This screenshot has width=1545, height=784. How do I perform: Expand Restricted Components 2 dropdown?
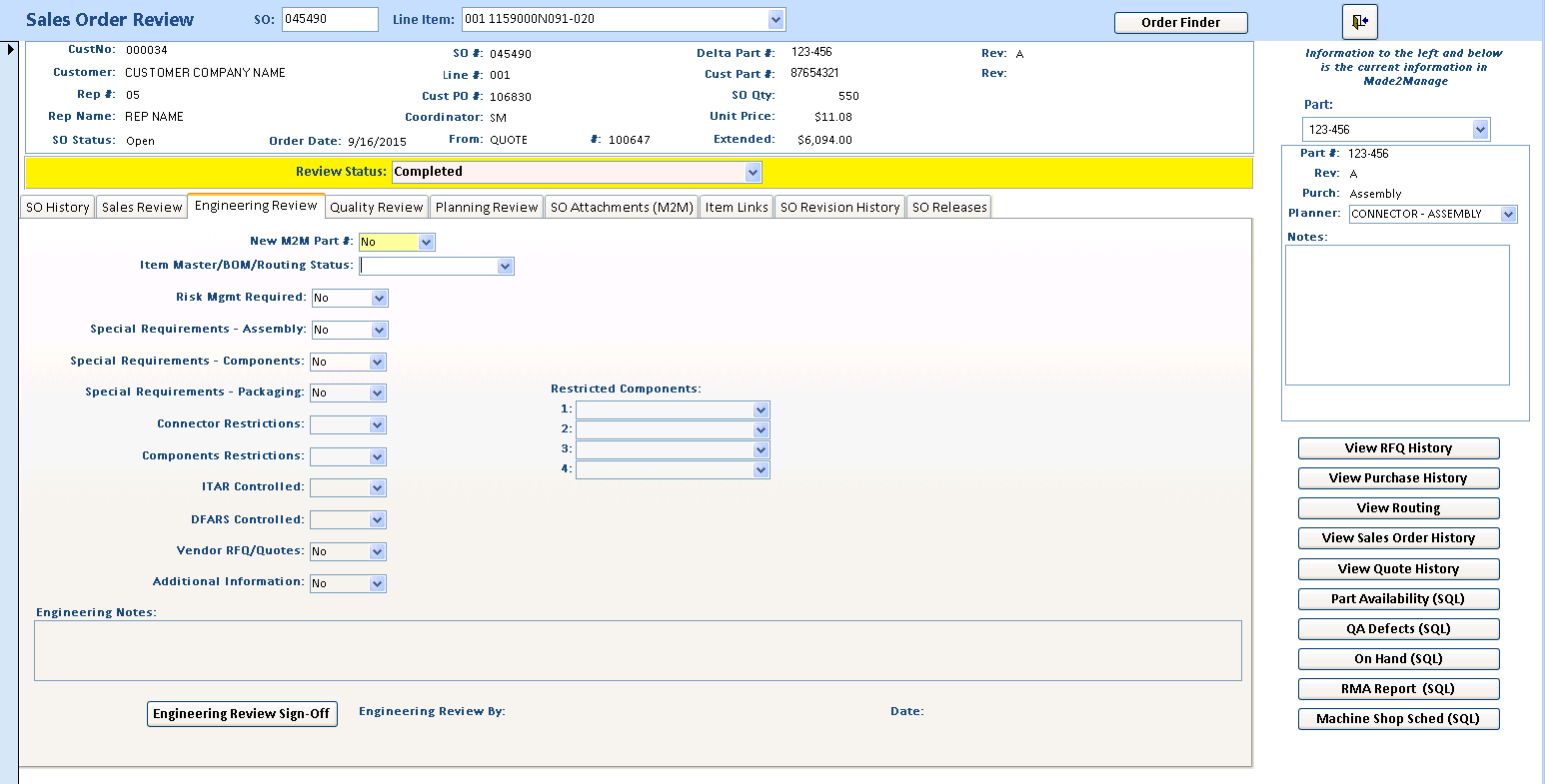coord(762,429)
